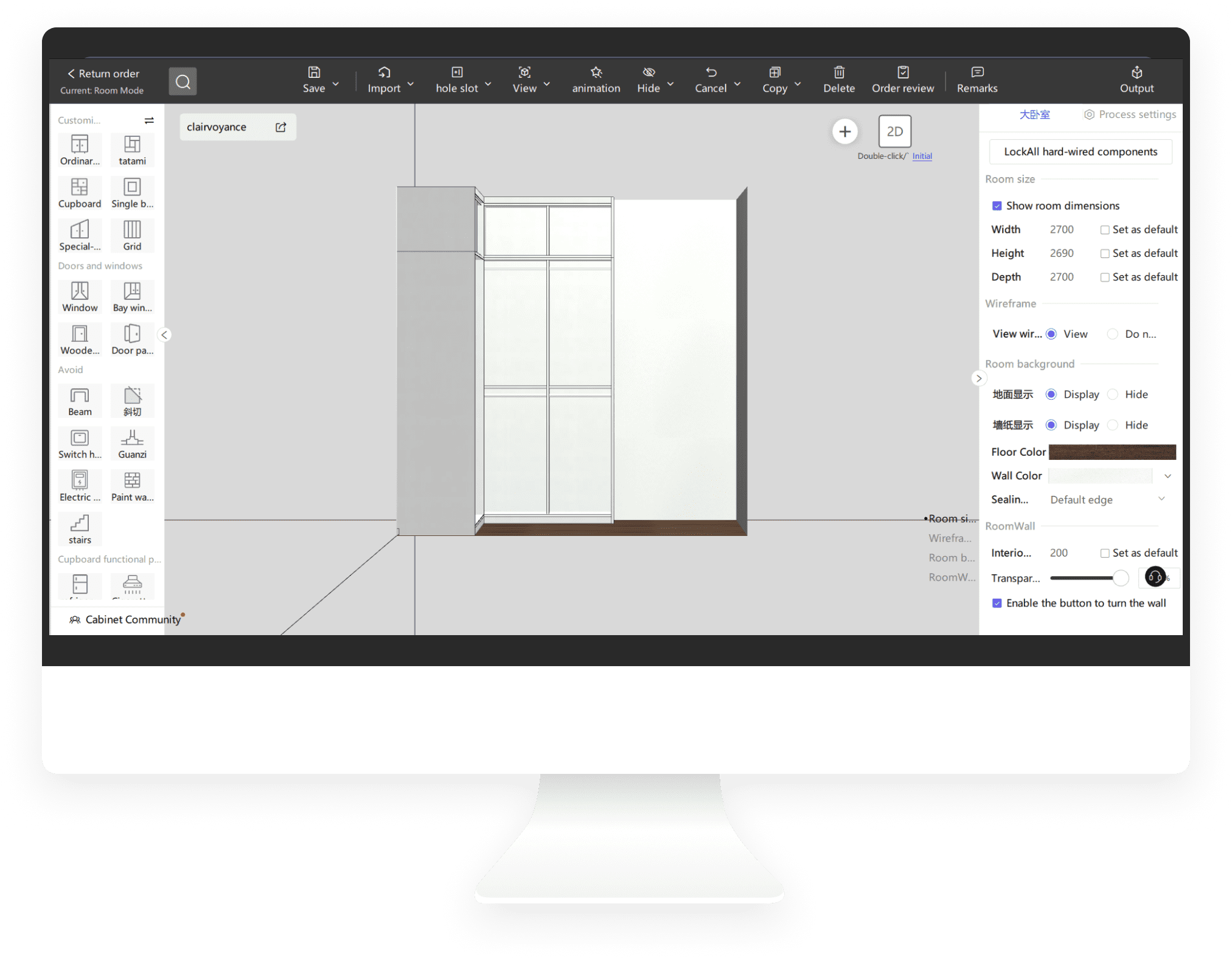Add a Window from the sidebar

pos(80,297)
